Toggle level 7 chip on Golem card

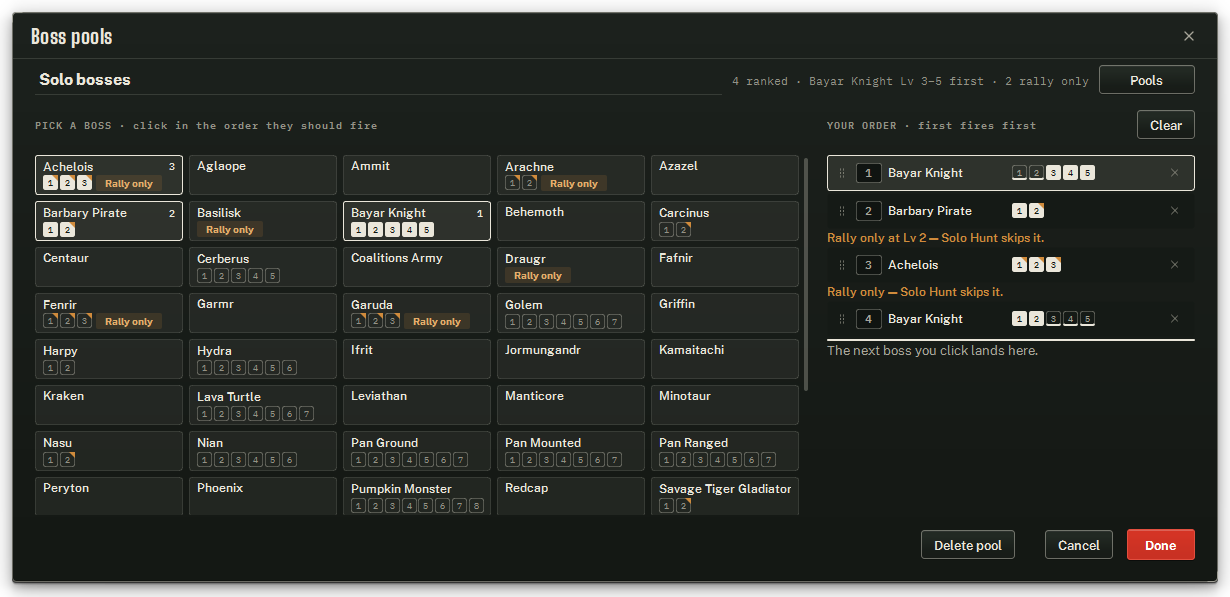(x=614, y=321)
